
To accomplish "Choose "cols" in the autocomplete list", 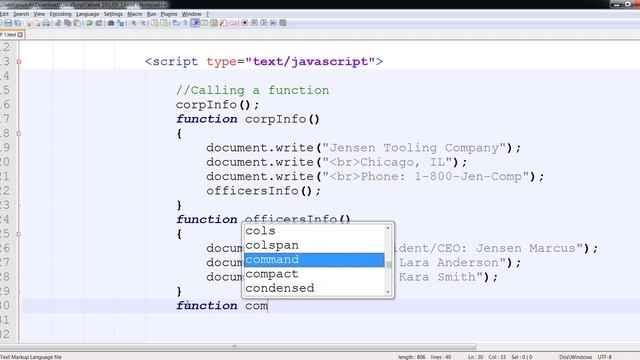I will [x=314, y=231].
